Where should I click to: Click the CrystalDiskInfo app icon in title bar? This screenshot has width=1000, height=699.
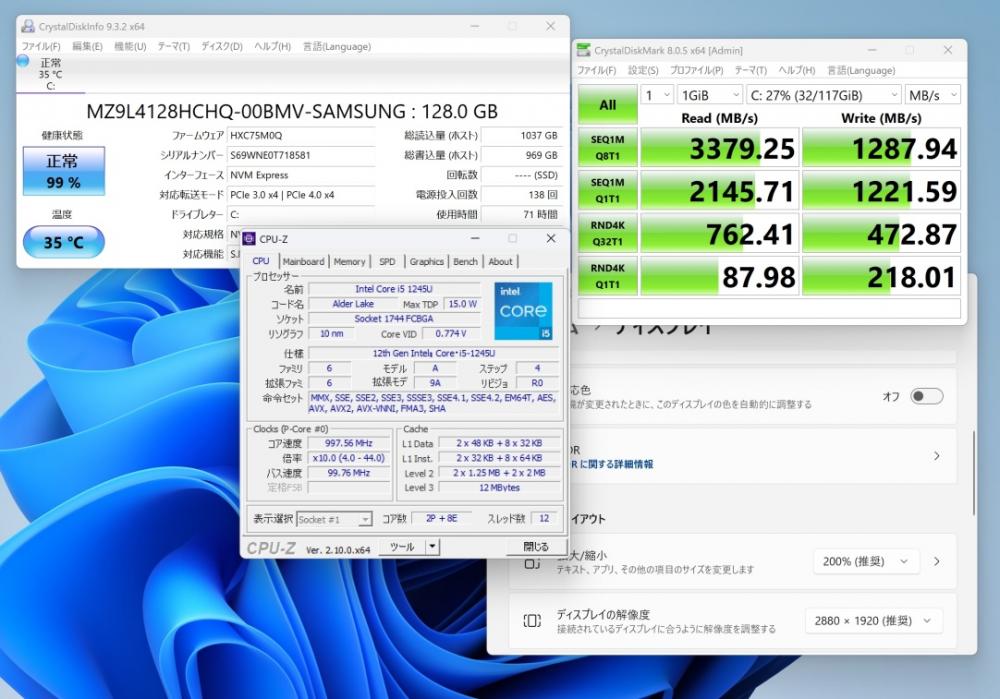click(x=27, y=26)
